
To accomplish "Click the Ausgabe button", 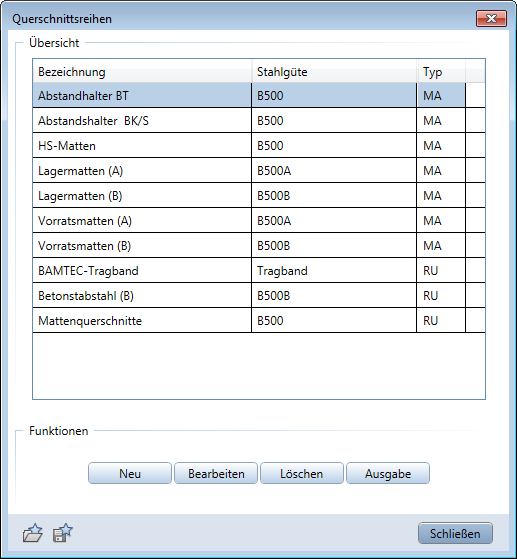I will click(388, 473).
